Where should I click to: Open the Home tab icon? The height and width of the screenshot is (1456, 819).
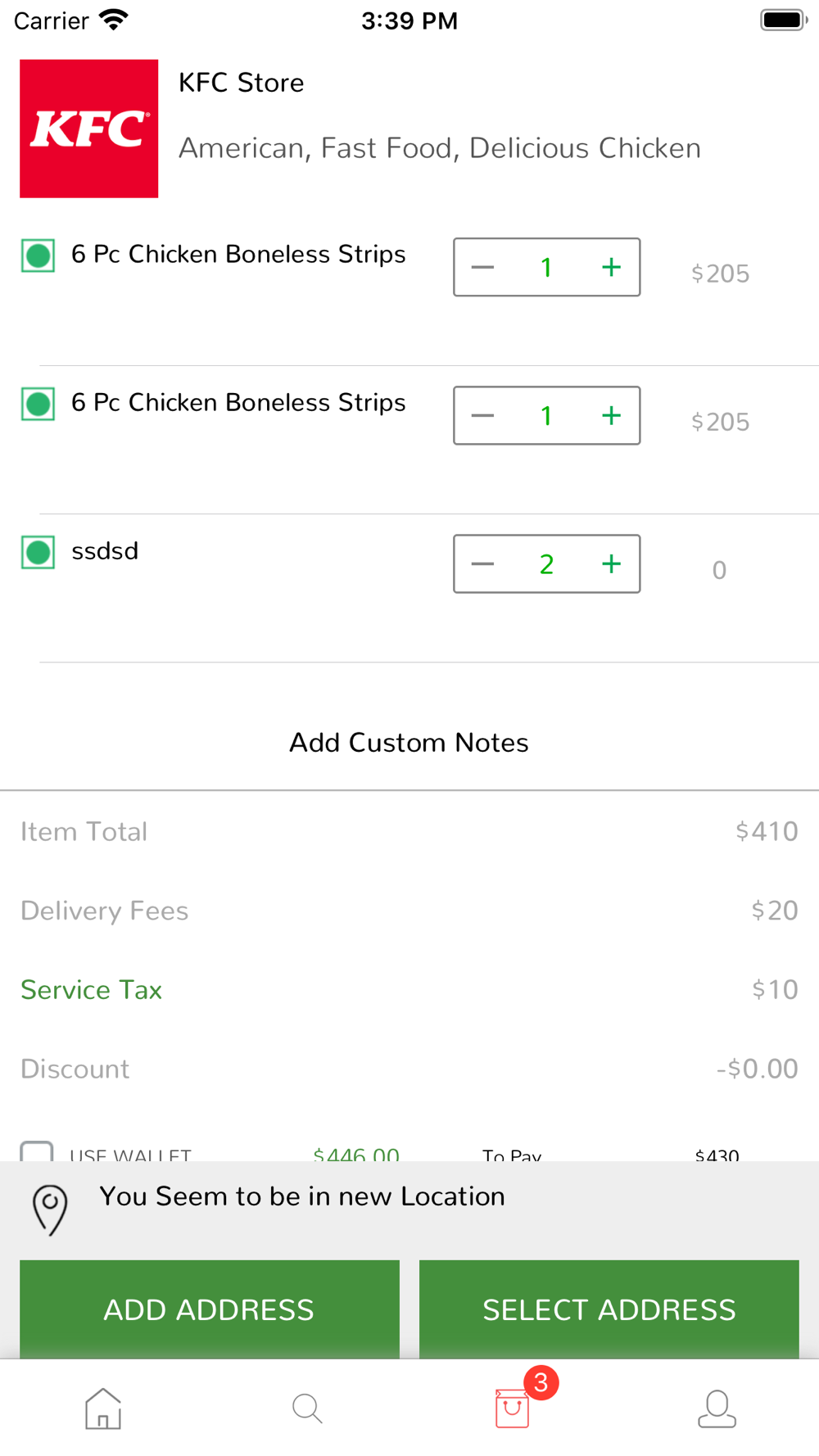tap(103, 1409)
